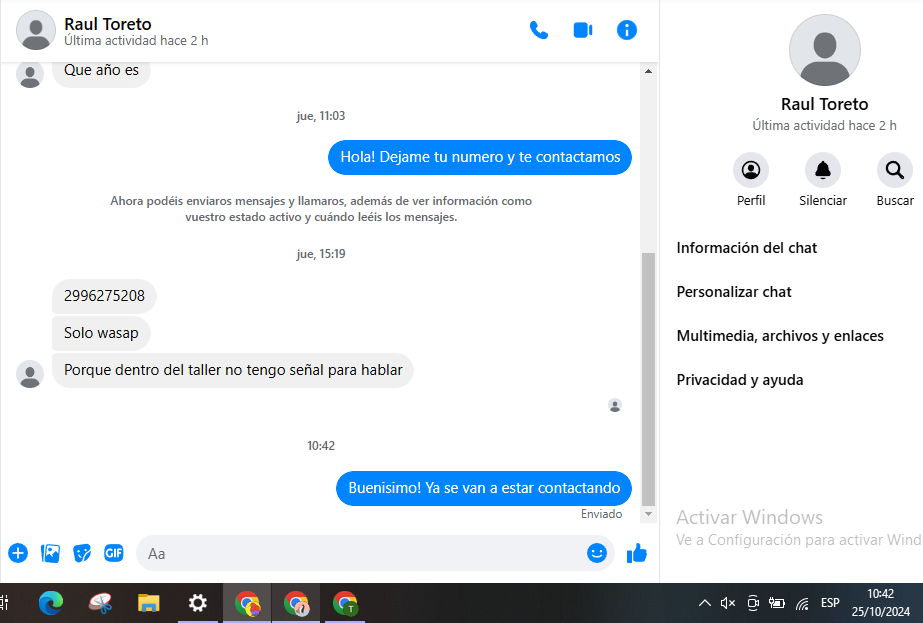Switch to Chrome profile T taskbar window
Image resolution: width=923 pixels, height=623 pixels.
tap(345, 604)
